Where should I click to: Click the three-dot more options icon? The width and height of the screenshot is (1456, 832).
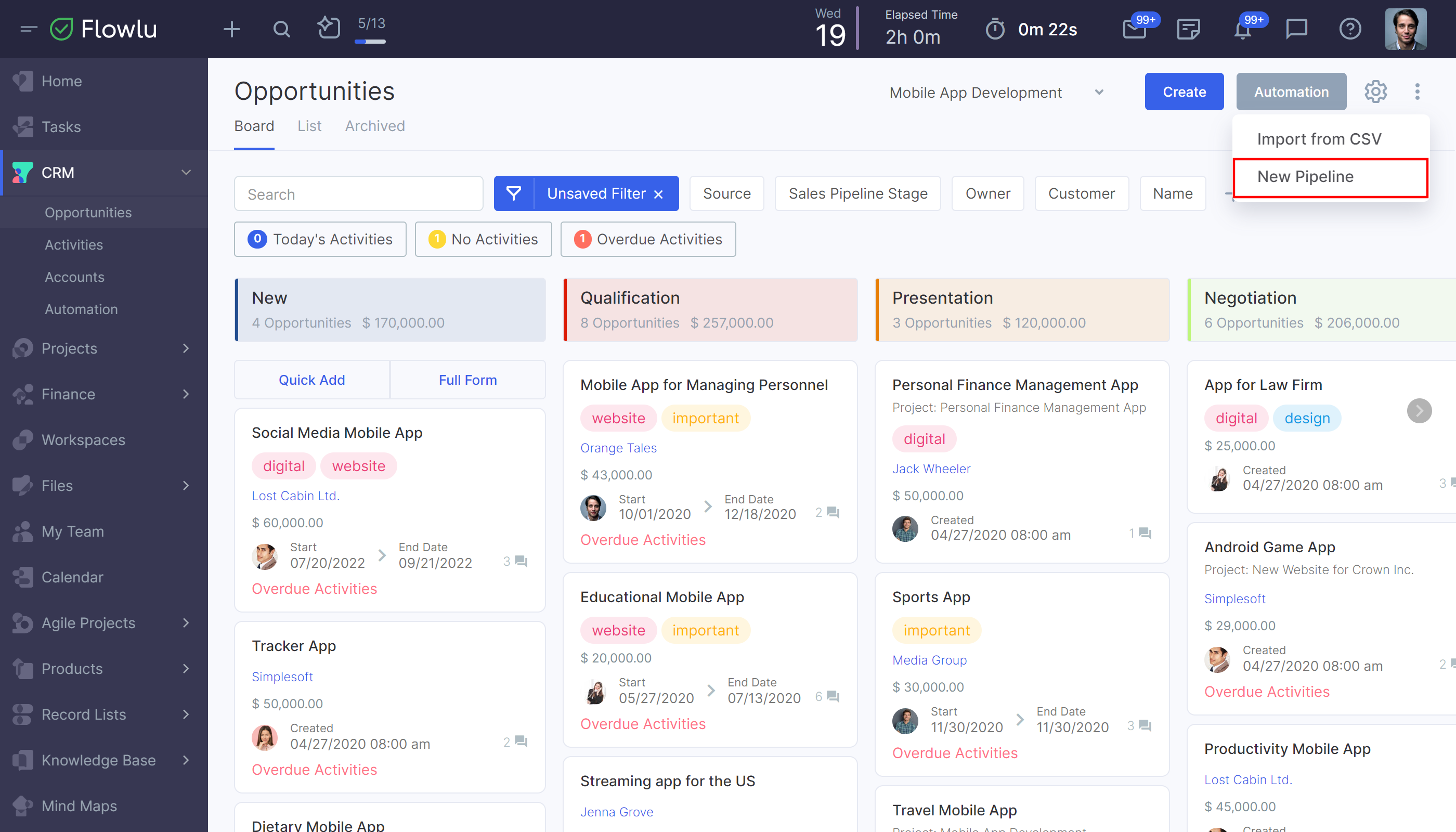point(1417,92)
